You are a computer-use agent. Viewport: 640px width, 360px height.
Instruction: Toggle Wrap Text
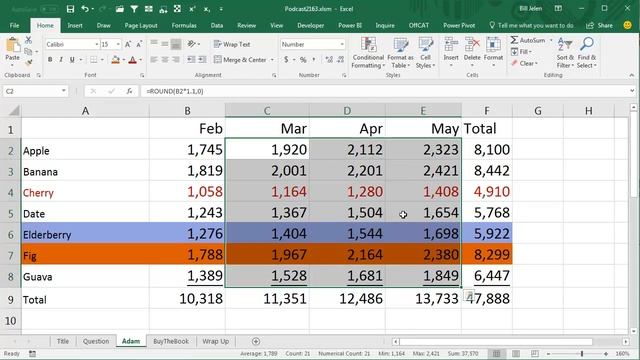pos(232,44)
